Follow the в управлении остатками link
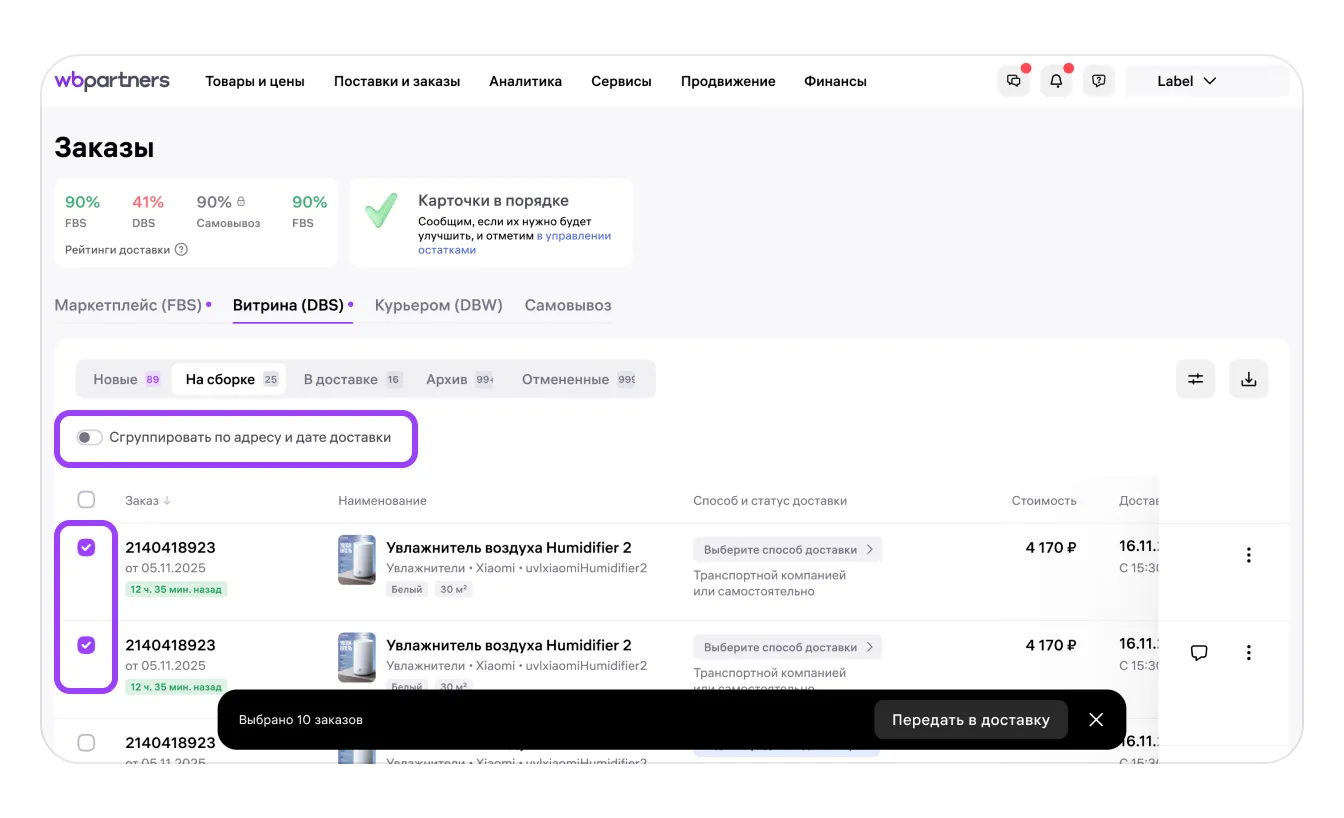1344x818 pixels. click(x=514, y=243)
